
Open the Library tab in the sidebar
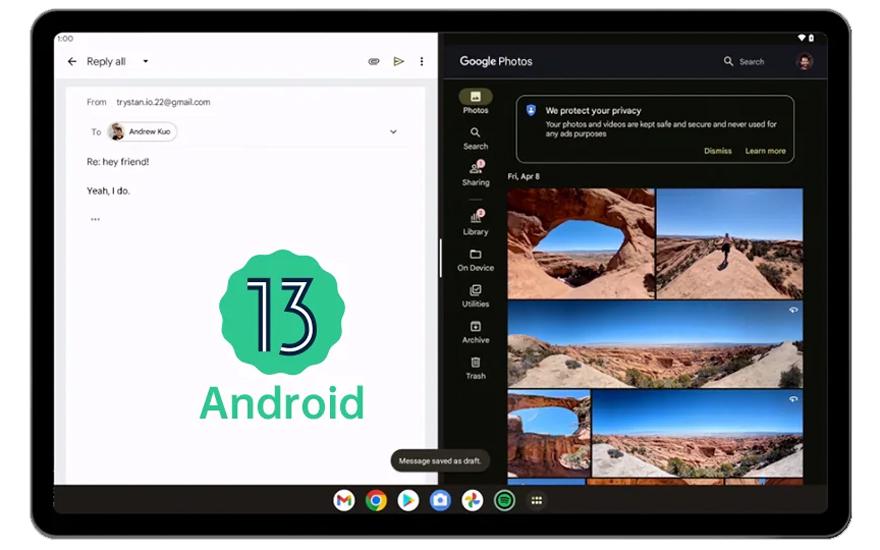tap(476, 223)
